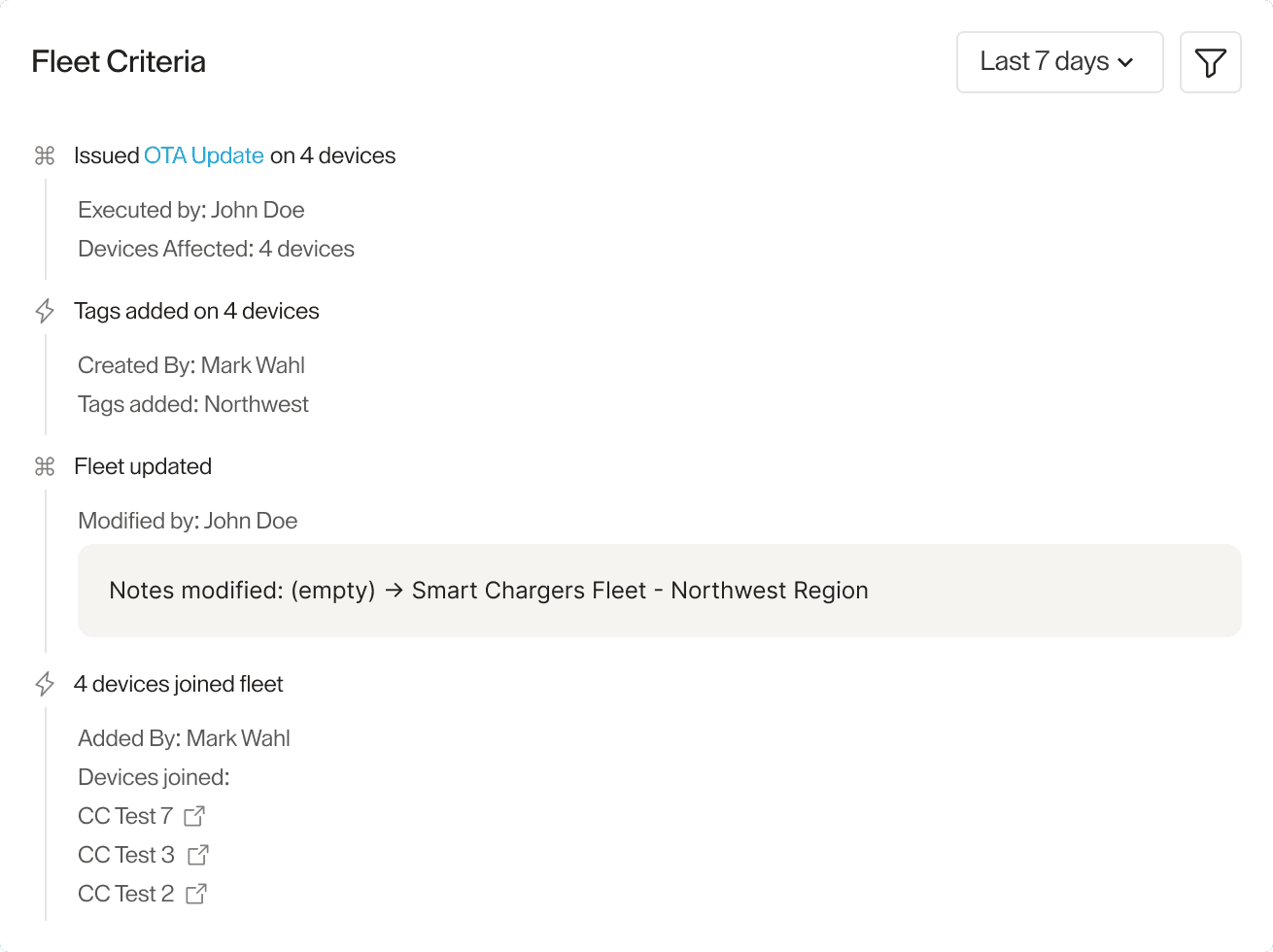Click the lightning icon beside Tags added
The height and width of the screenshot is (952, 1273).
click(45, 311)
